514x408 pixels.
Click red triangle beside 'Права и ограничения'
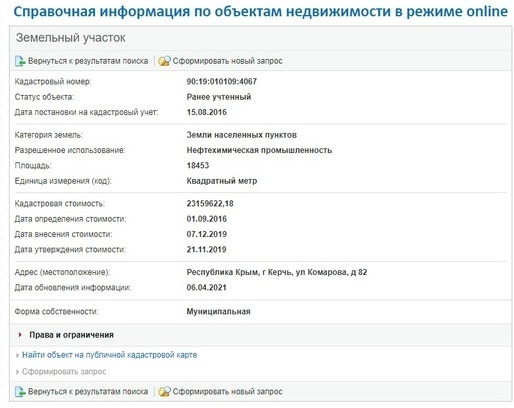[x=20, y=335]
